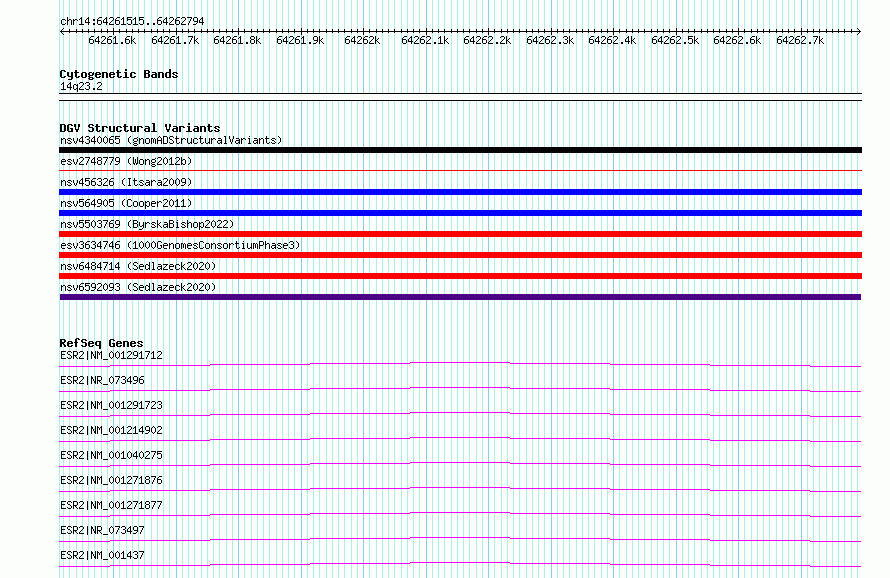Click the Cytogenetic Bands track title
This screenshot has height=578, width=890.
119,74
